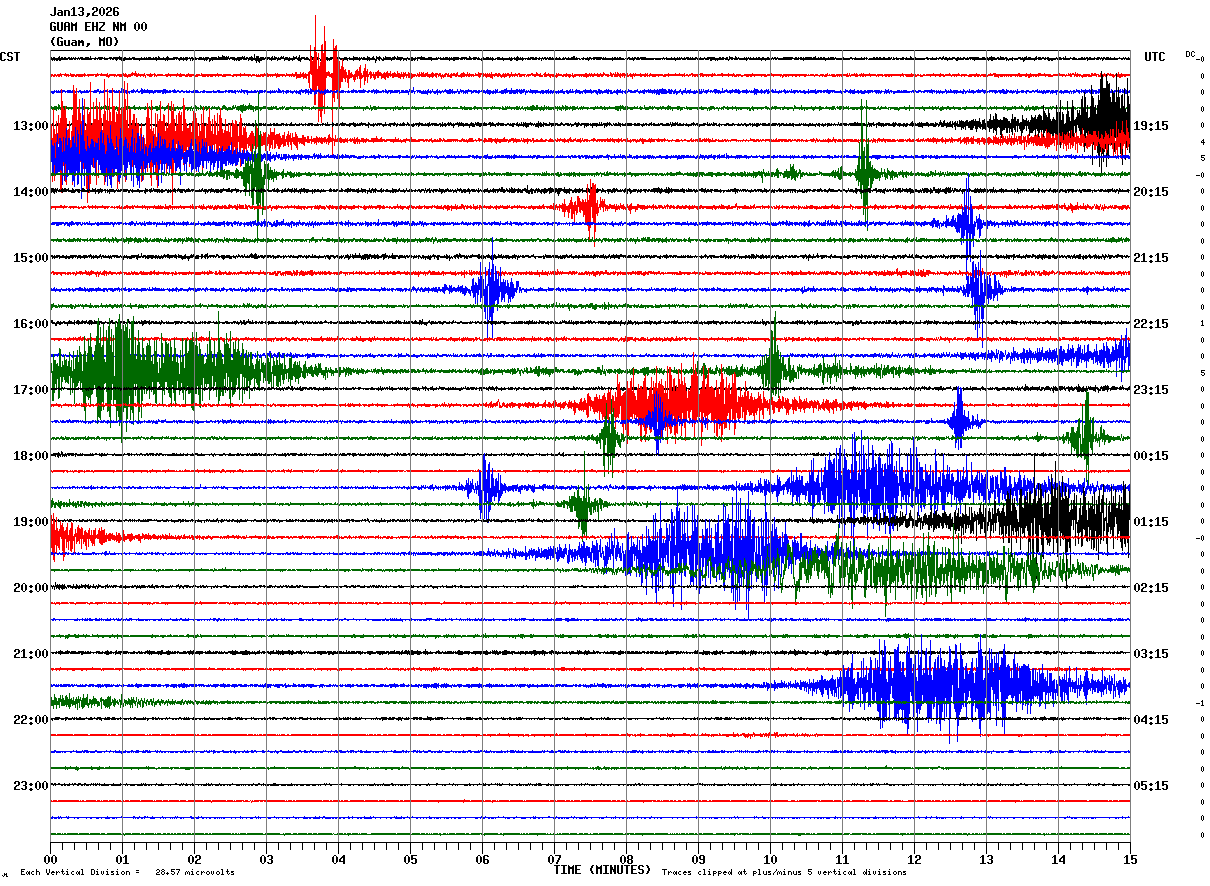This screenshot has width=1210, height=886.
Task: Click the 23:00 CST time marker
Action: [30, 786]
